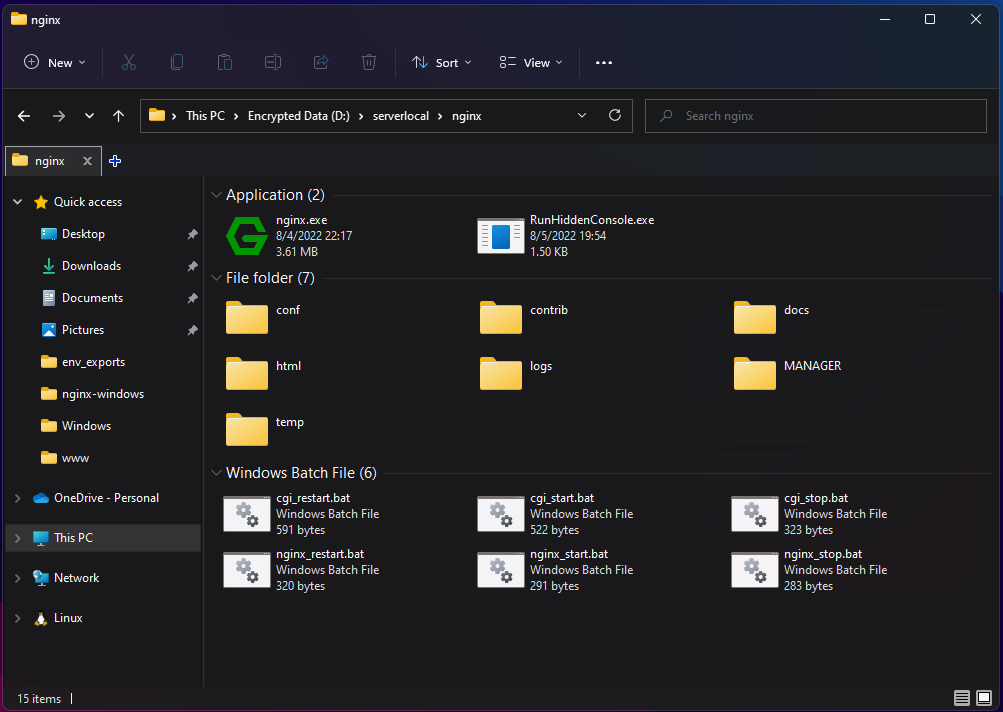
Task: Select the docs folder icon
Action: click(755, 317)
